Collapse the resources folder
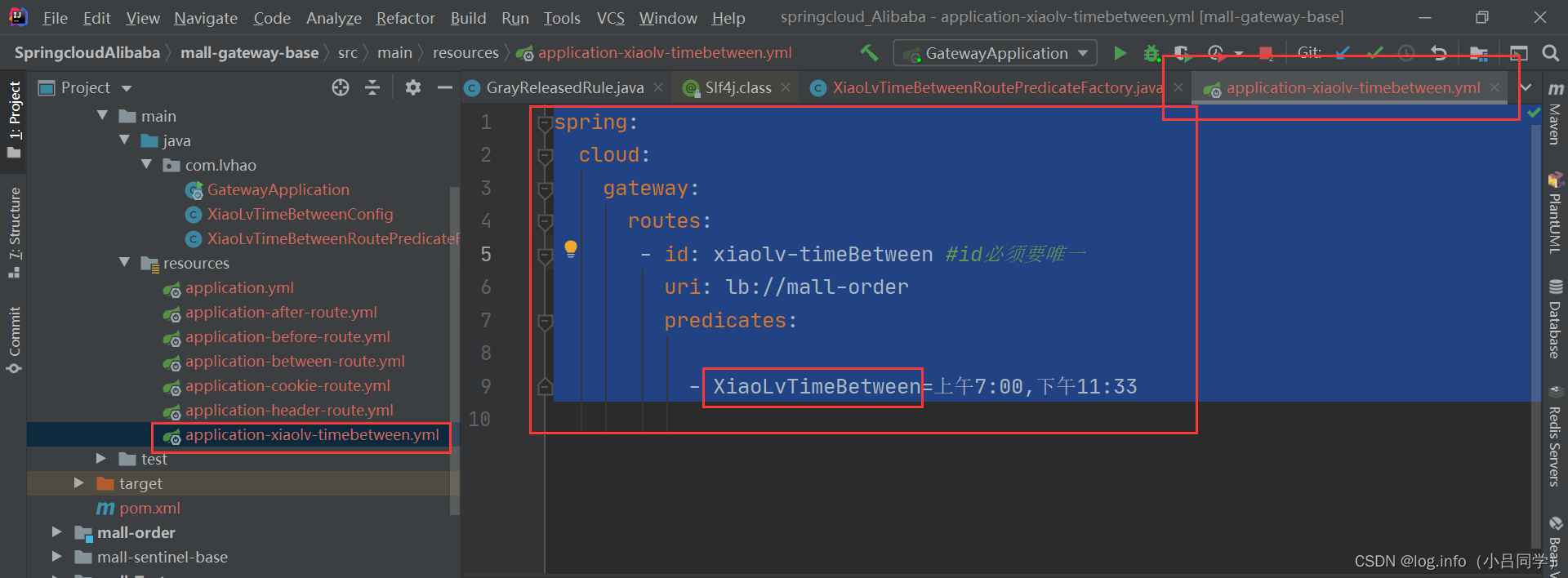Image resolution: width=1568 pixels, height=578 pixels. point(125,263)
